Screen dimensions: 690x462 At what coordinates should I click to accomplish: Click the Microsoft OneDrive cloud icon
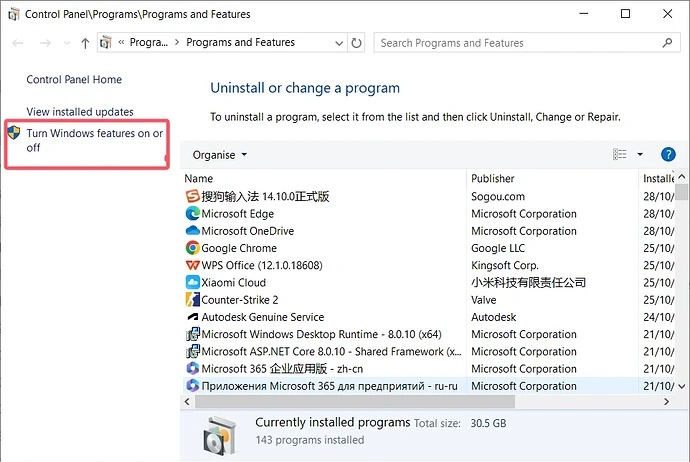click(x=193, y=231)
